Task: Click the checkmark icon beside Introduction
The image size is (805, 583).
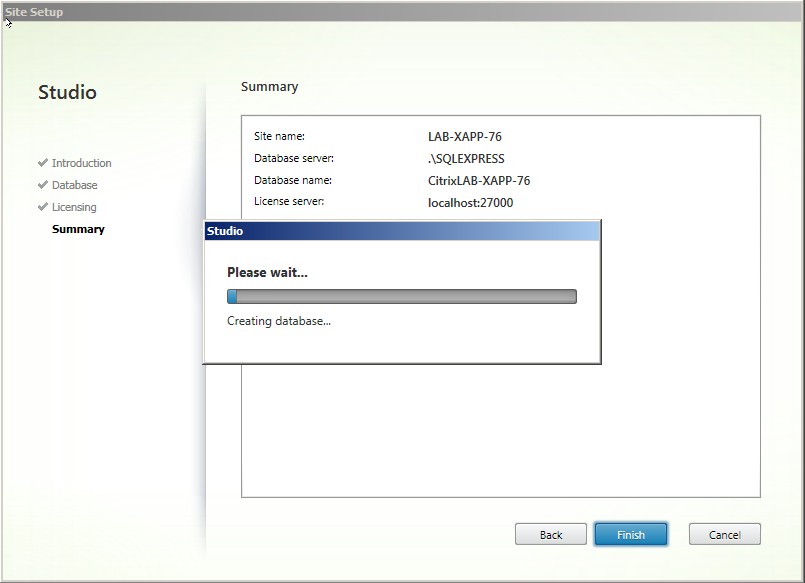Action: coord(43,163)
